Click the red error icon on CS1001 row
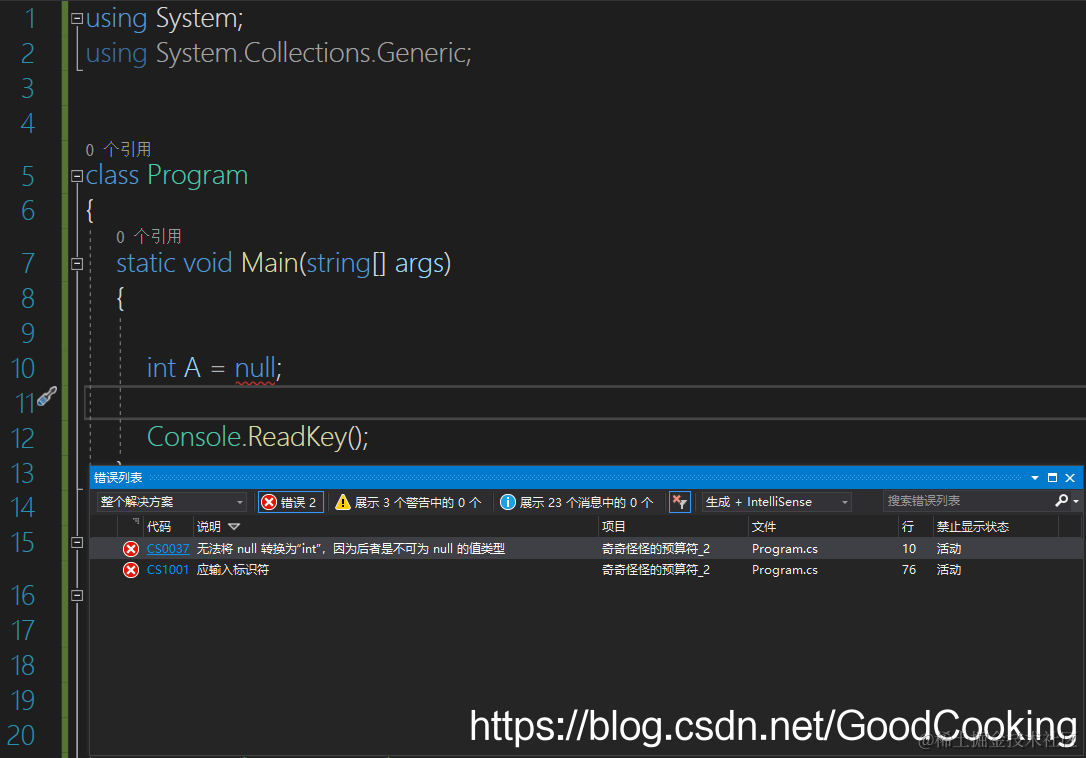The image size is (1086, 758). click(x=131, y=570)
